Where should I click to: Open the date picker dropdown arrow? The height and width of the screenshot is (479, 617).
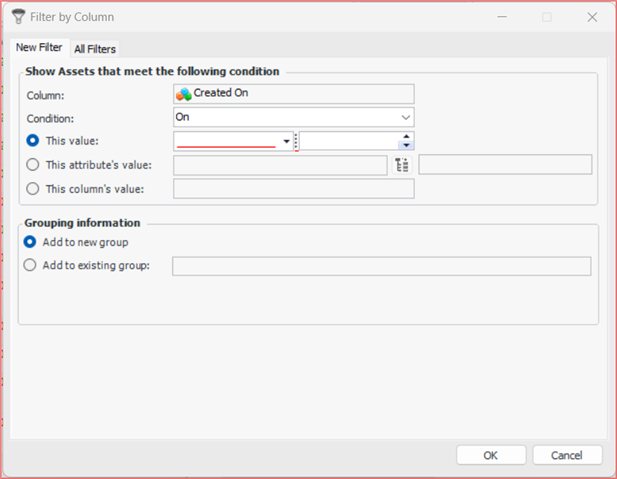286,141
